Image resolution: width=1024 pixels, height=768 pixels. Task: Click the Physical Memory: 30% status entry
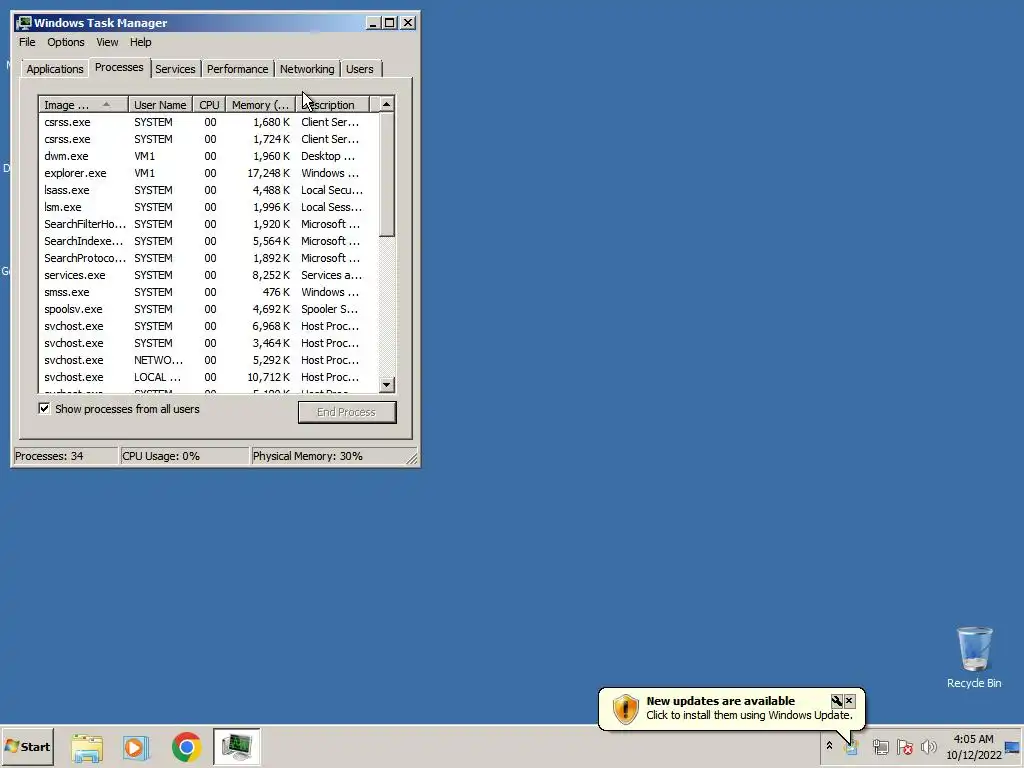(x=330, y=456)
